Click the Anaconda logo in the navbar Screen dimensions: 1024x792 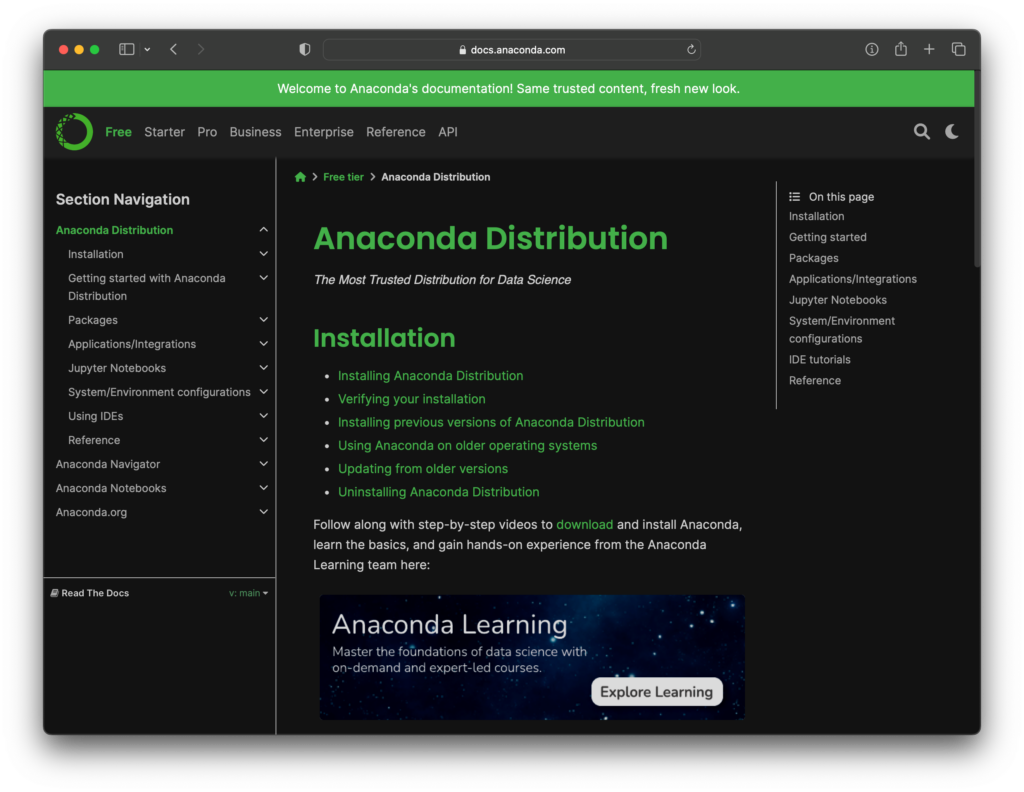pos(74,132)
